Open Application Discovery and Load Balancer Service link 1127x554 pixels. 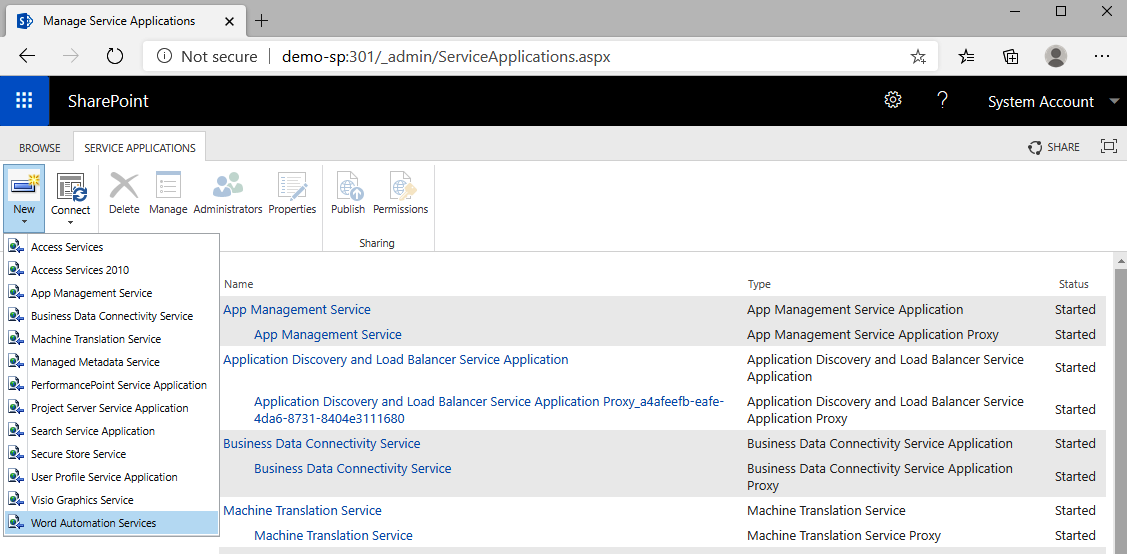tap(395, 359)
